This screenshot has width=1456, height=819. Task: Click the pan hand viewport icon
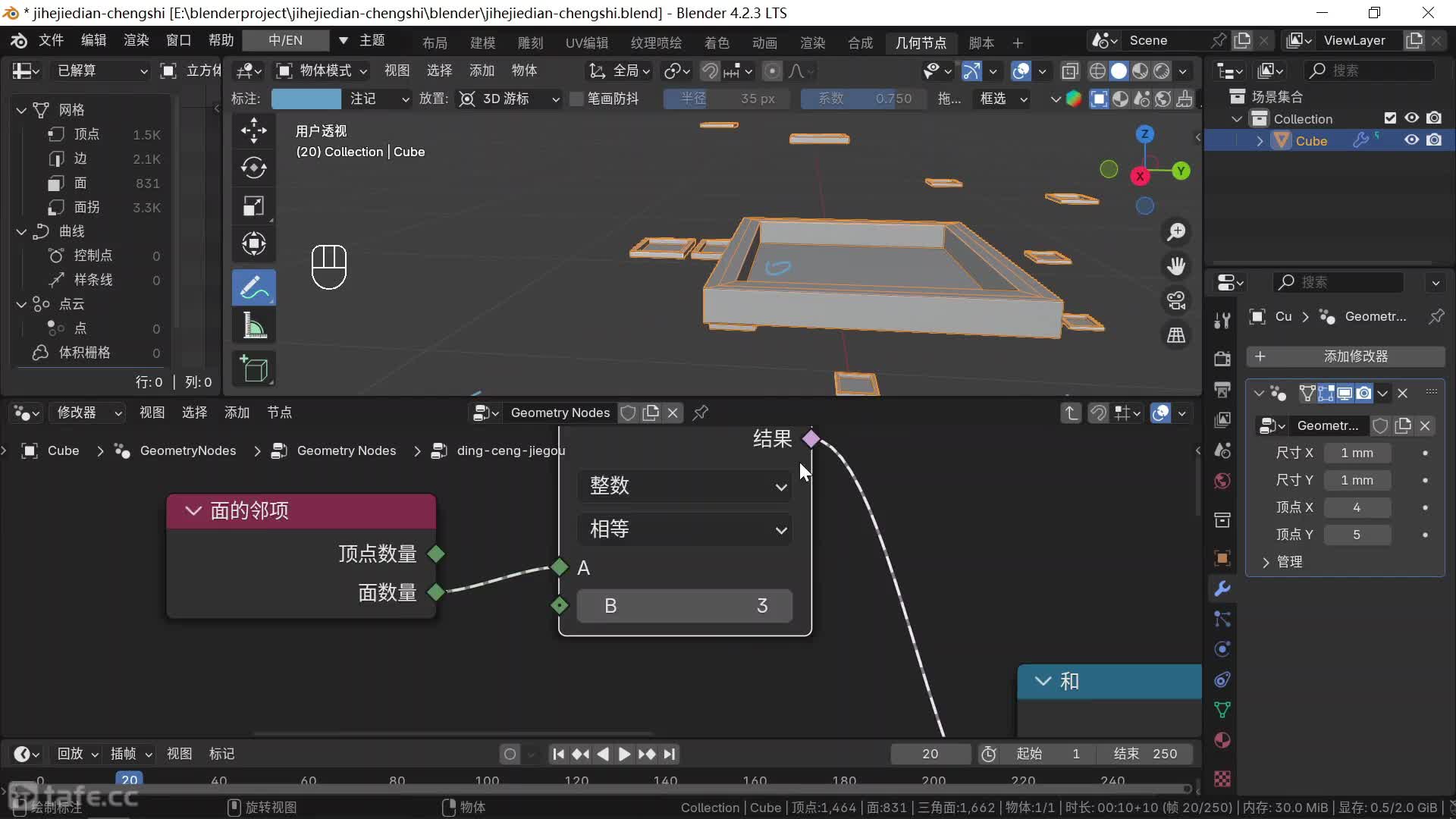click(1176, 266)
